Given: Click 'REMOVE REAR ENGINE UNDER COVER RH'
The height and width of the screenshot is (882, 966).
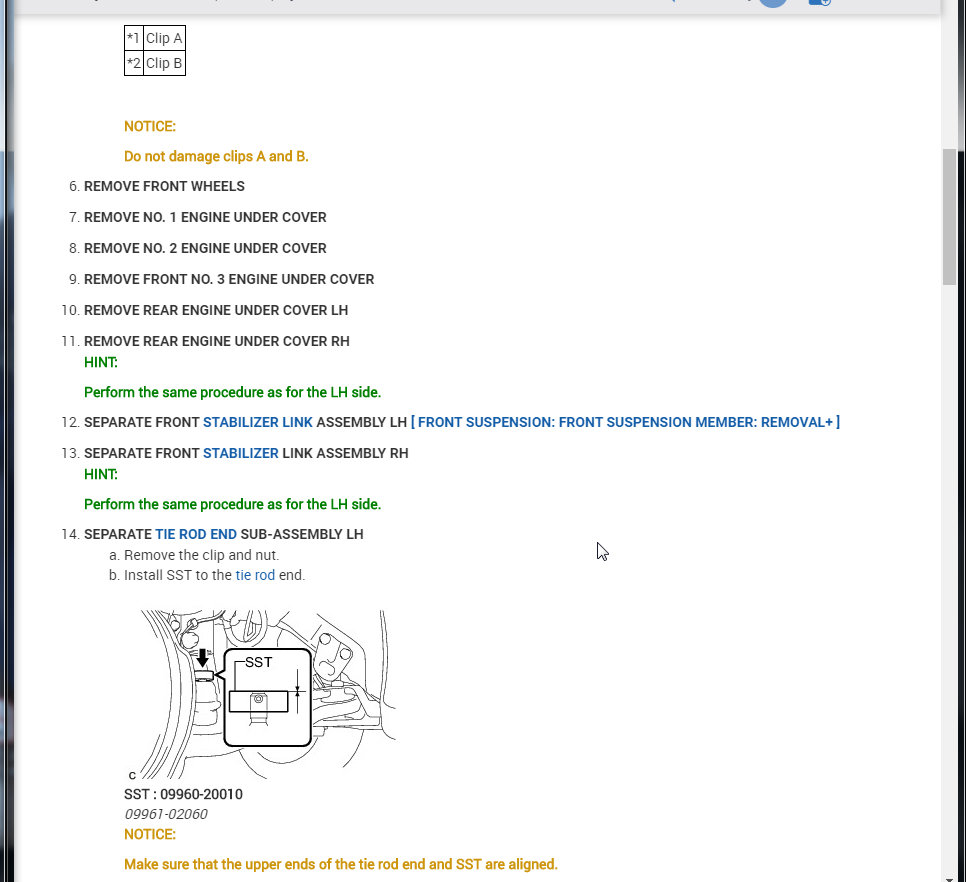Looking at the screenshot, I should [x=217, y=341].
